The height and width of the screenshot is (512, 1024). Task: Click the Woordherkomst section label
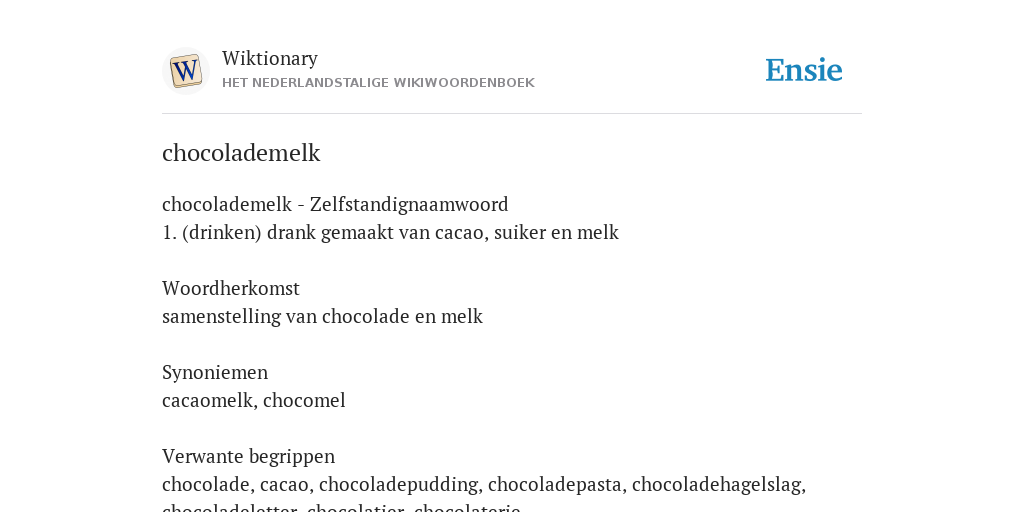(x=231, y=288)
